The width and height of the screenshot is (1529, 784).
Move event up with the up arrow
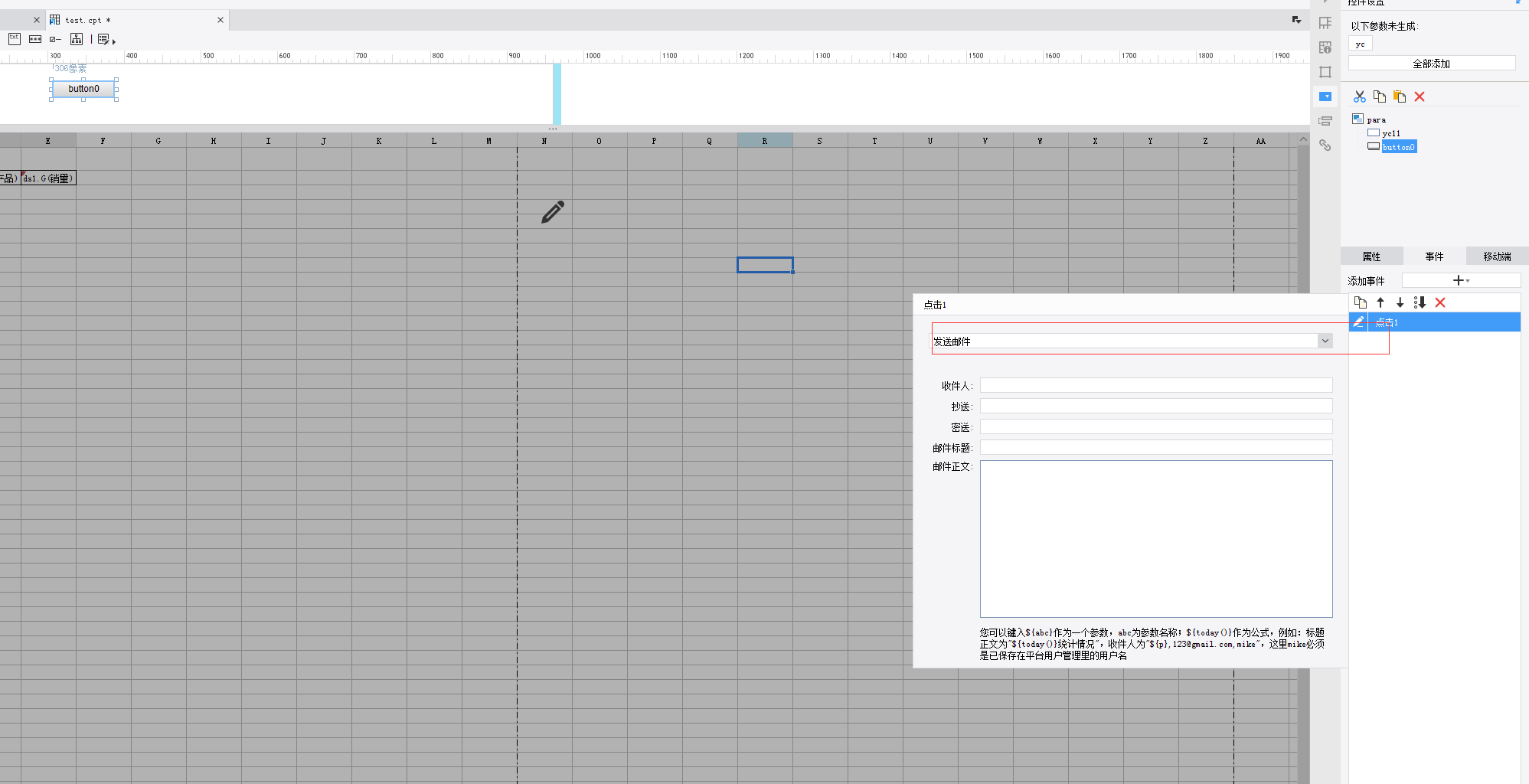[1380, 302]
